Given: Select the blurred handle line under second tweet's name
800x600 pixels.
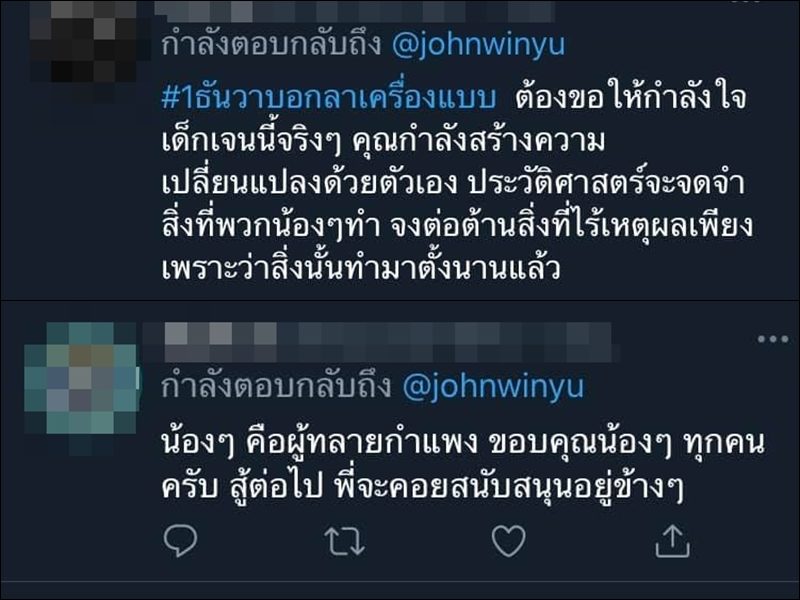Looking at the screenshot, I should click(x=390, y=354).
